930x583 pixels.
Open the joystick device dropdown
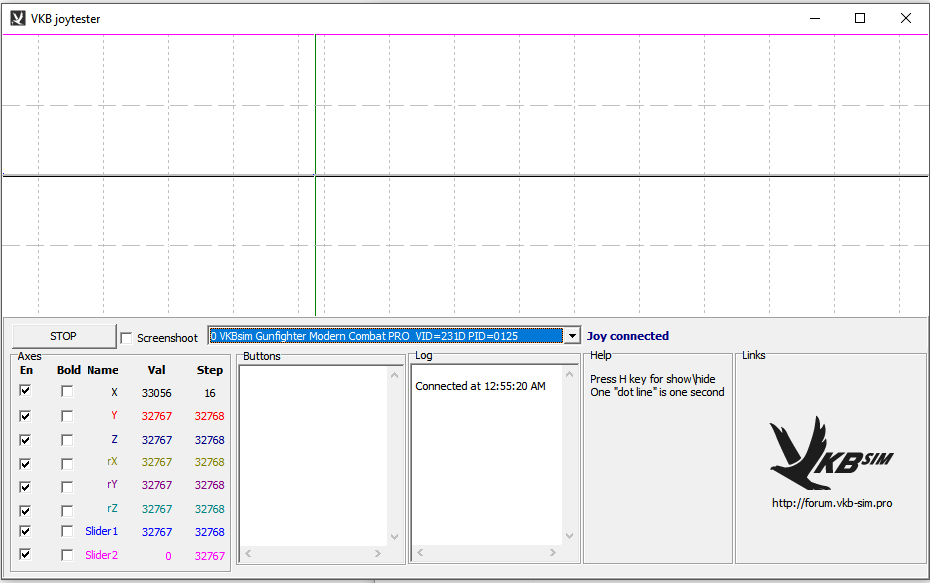(x=571, y=336)
